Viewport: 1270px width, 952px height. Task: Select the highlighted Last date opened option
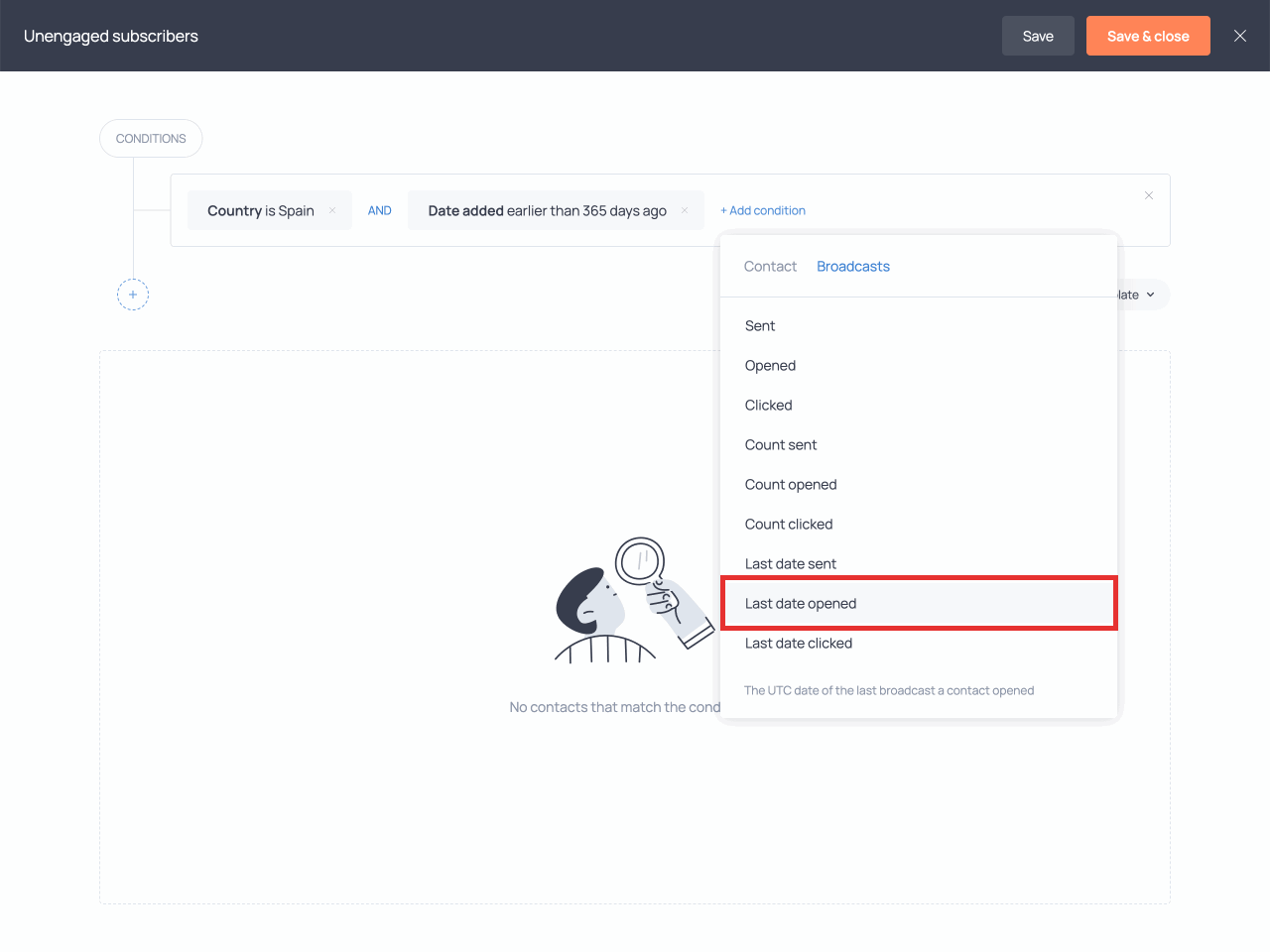(801, 603)
